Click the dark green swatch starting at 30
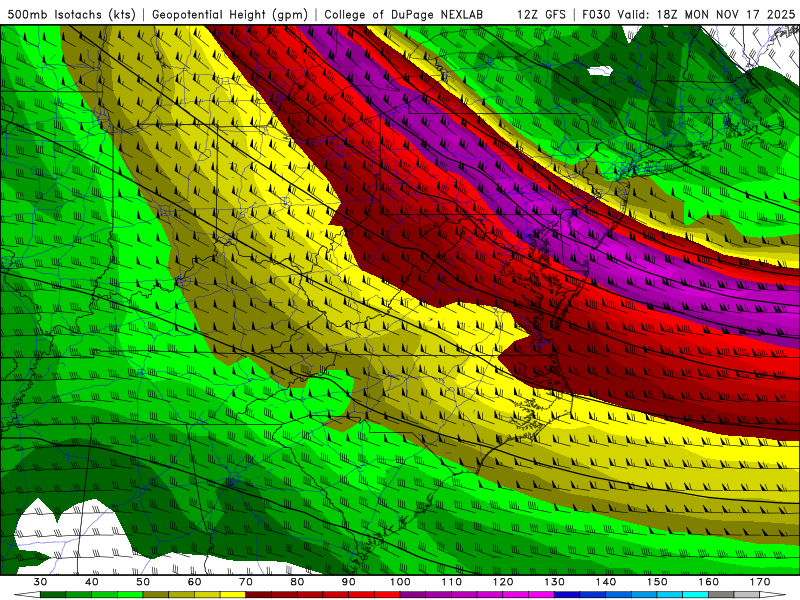This screenshot has width=800, height=600. (53, 595)
